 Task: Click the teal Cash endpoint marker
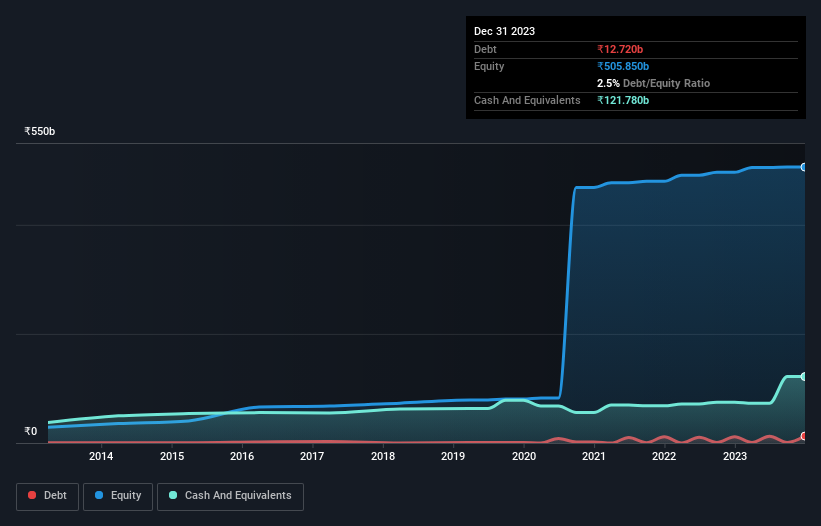click(804, 376)
